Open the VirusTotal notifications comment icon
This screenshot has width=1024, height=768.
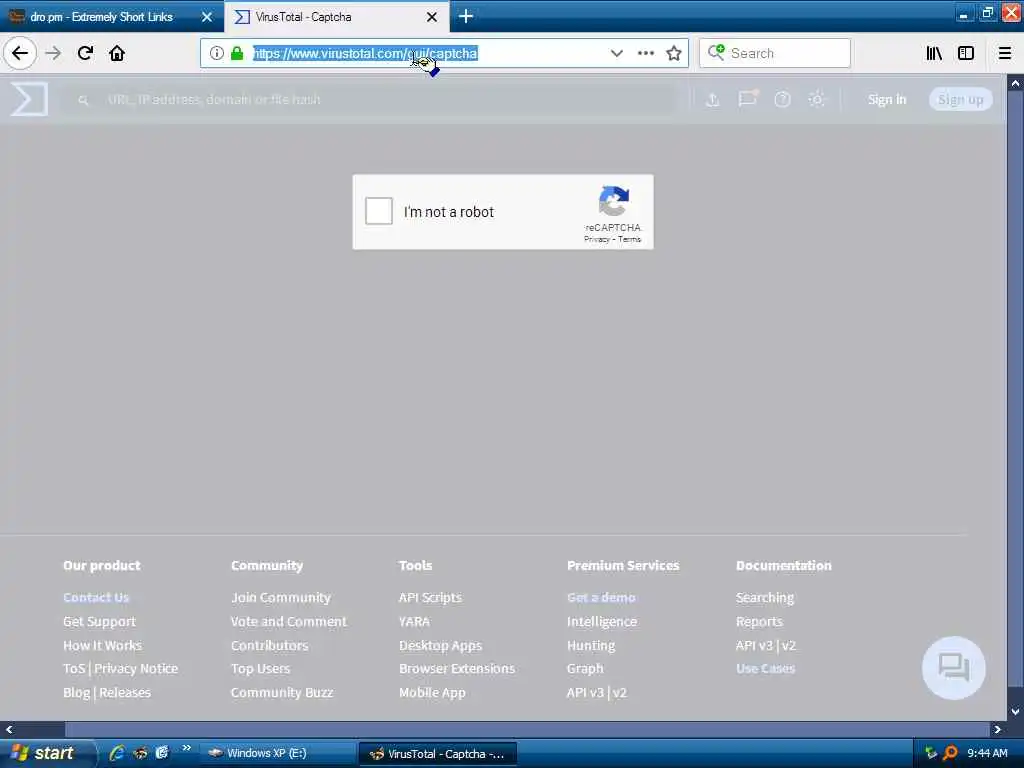click(748, 99)
